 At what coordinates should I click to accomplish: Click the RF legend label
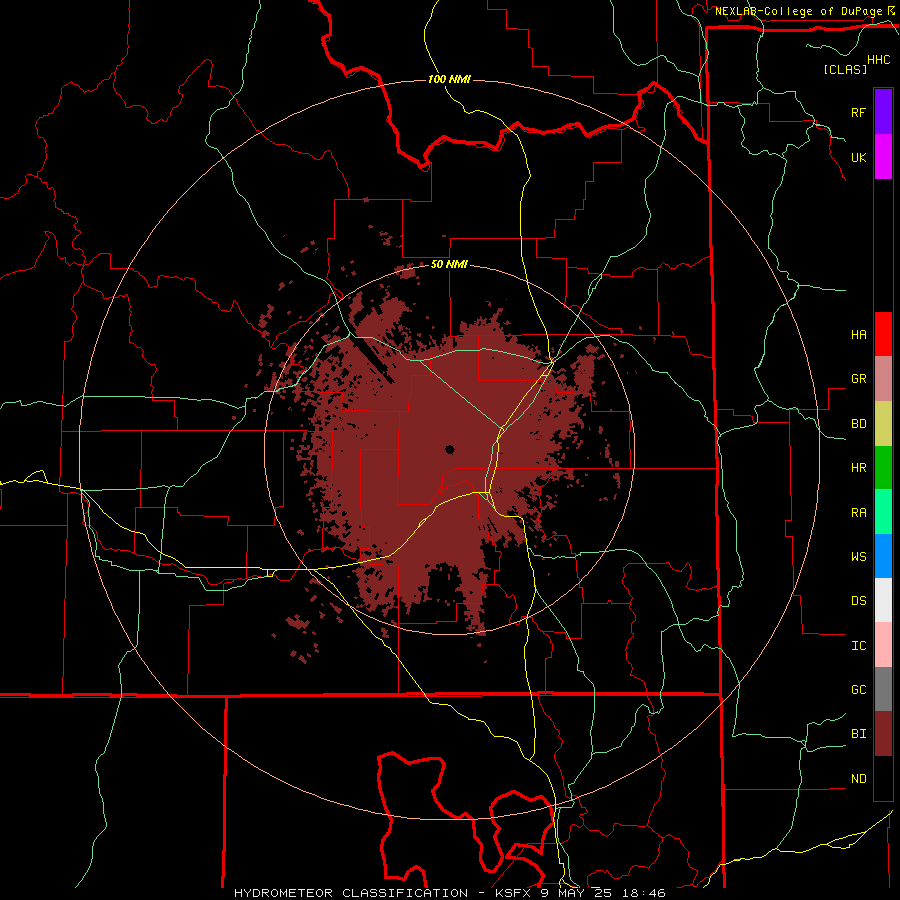pos(858,112)
